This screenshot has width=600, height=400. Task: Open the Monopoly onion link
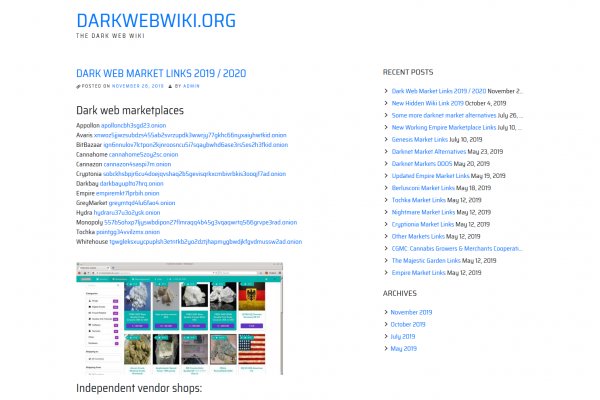201,222
